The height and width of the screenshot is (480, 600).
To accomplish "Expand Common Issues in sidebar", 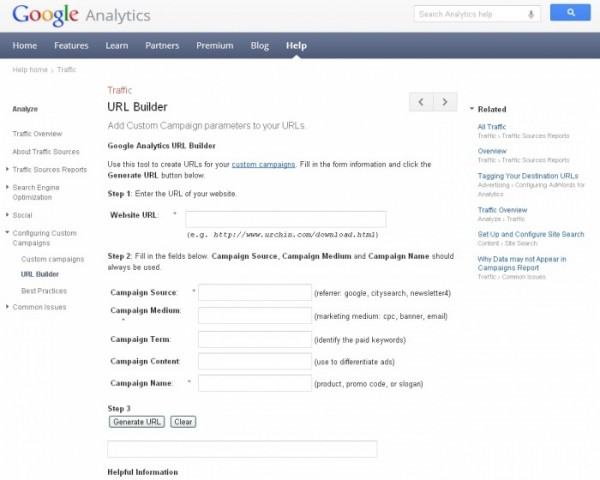I will click(7, 306).
